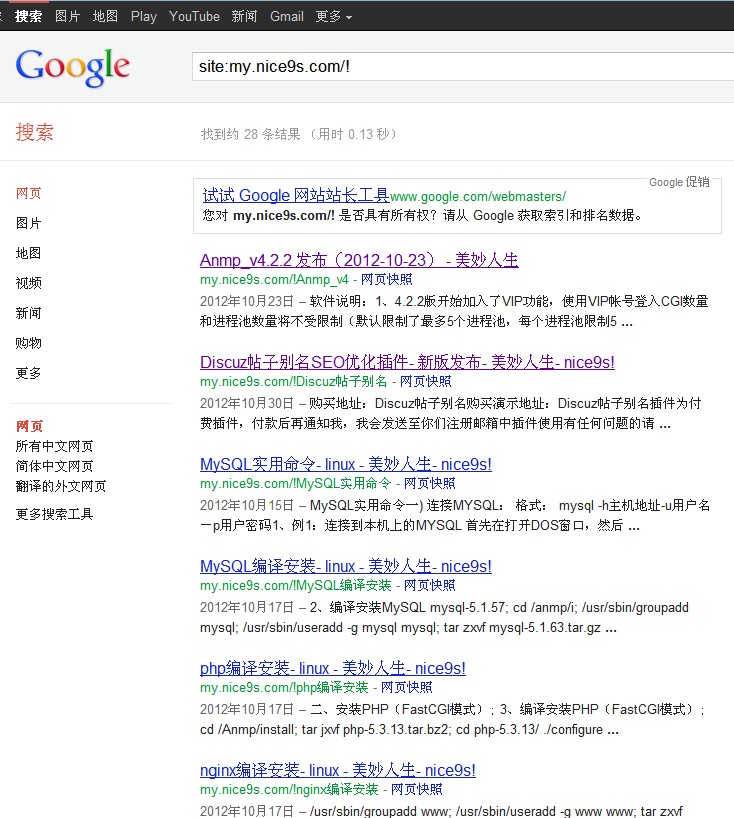Click the green URL my.nice9s.com/!Discuz帖子别名
This screenshot has height=818, width=734.
pyautogui.click(x=294, y=381)
